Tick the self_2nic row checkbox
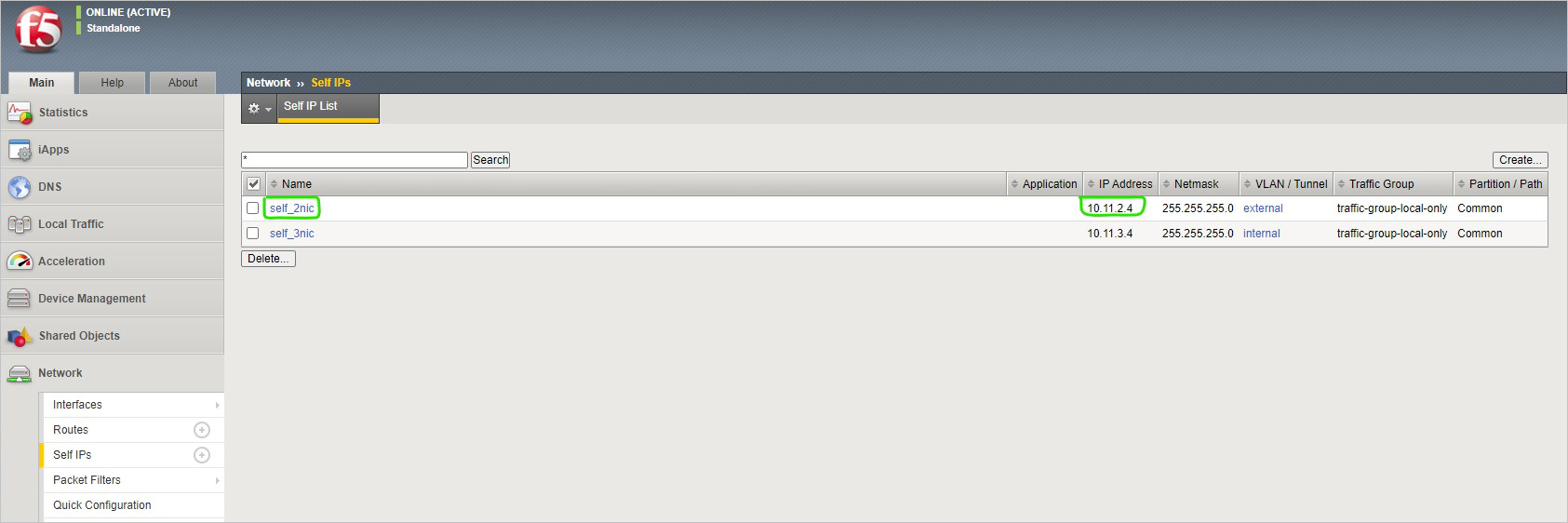 [252, 208]
